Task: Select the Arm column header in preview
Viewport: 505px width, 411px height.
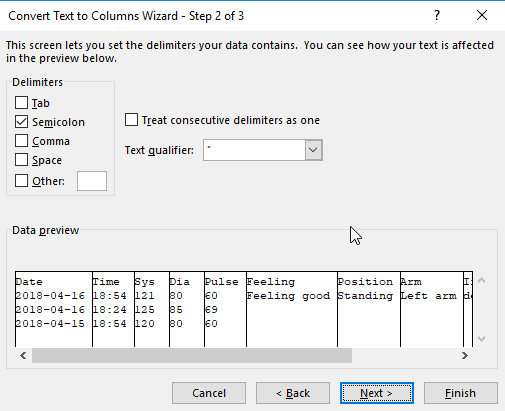Action: [411, 282]
